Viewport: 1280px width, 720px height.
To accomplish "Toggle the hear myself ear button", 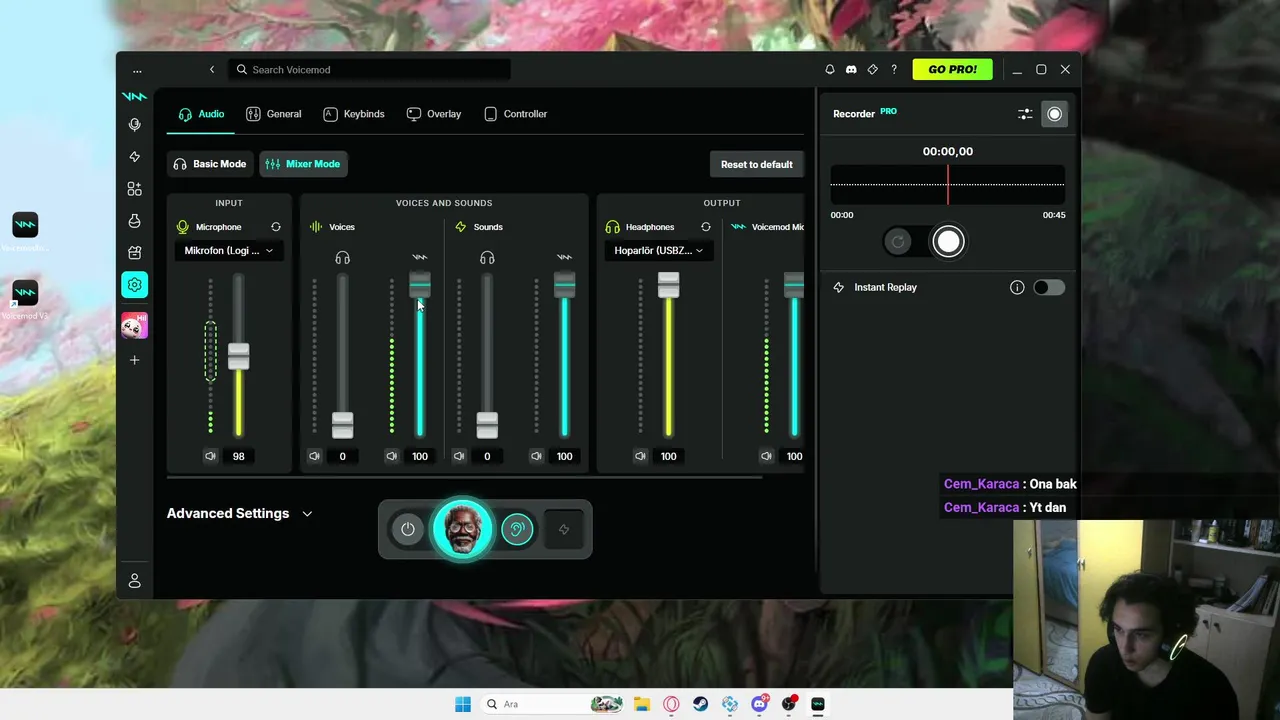I will tap(517, 529).
